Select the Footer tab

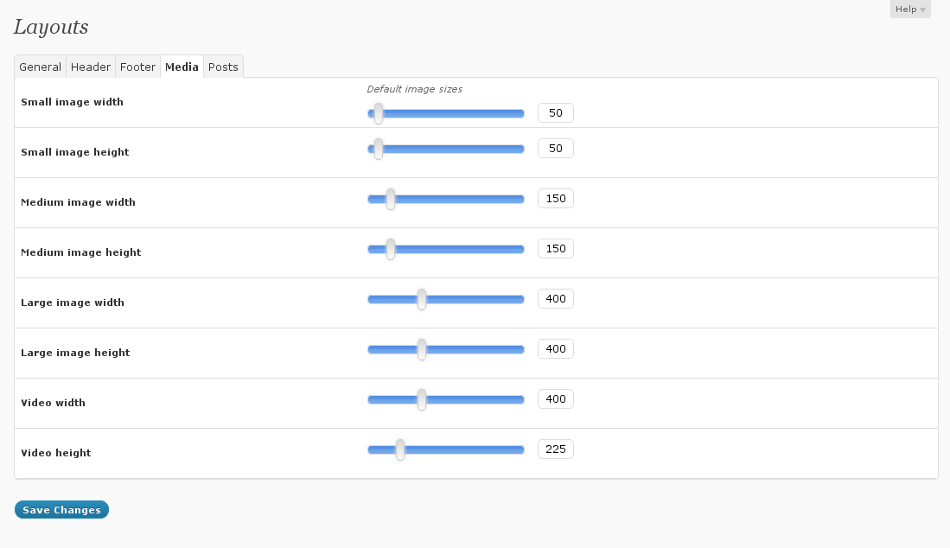pos(138,67)
